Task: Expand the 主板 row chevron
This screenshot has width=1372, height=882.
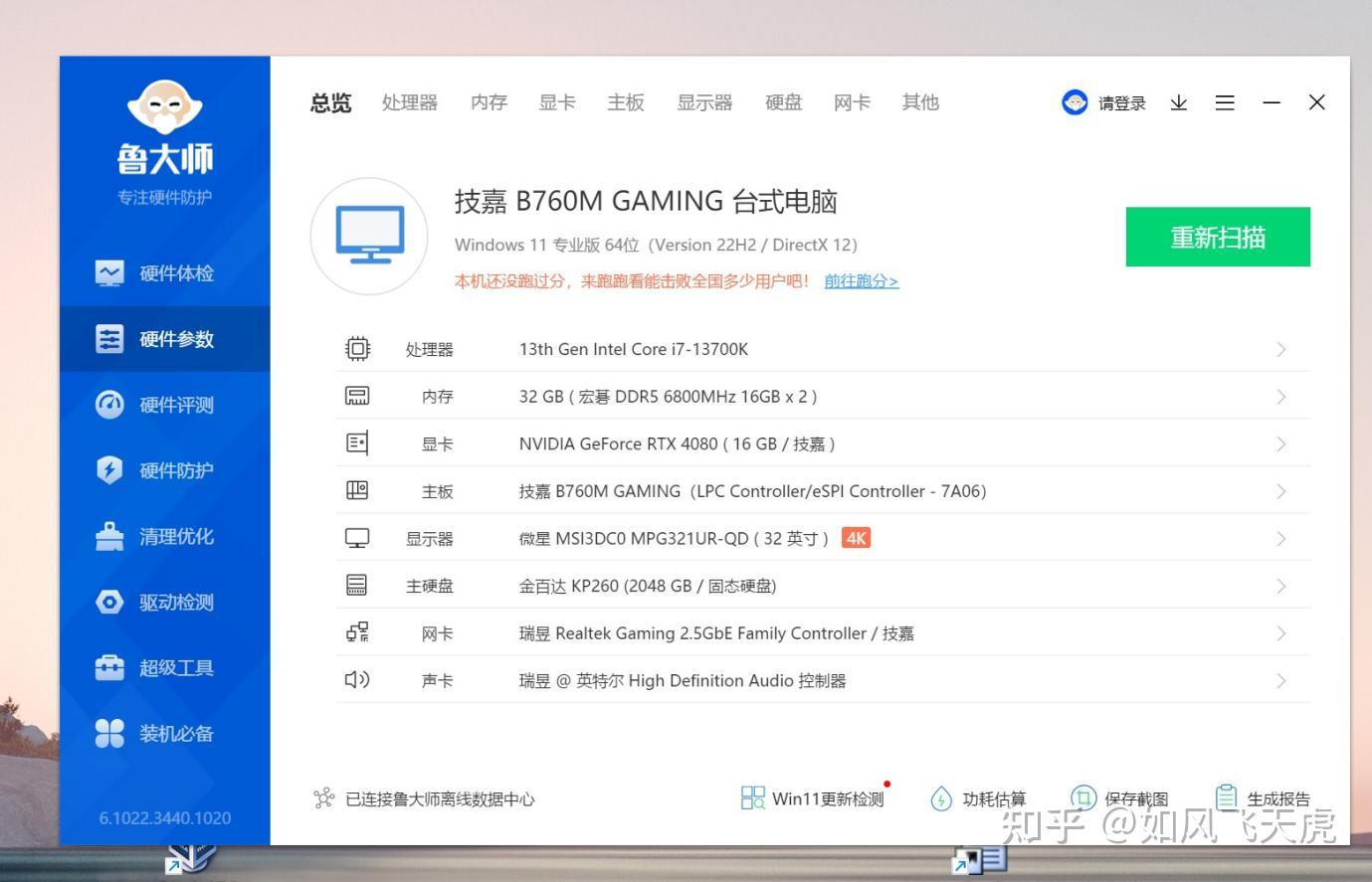Action: 1281,491
